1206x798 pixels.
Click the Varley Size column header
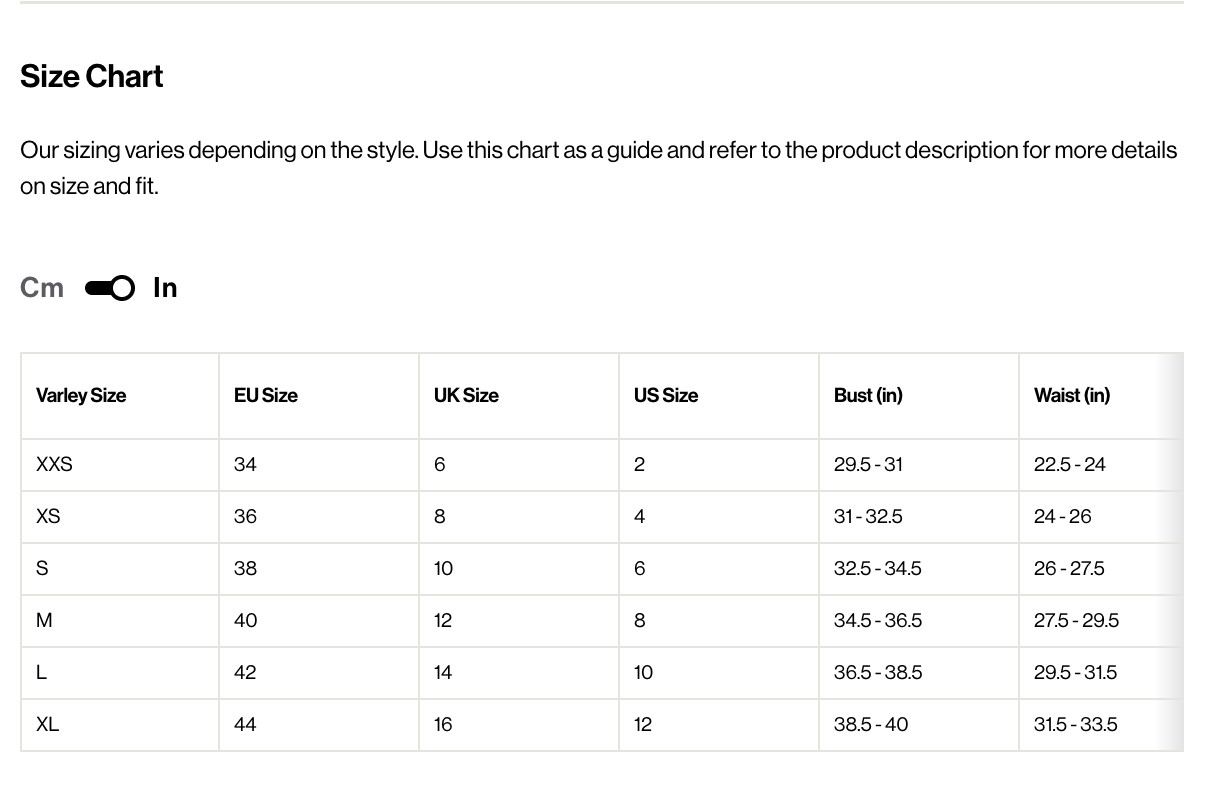(x=81, y=395)
